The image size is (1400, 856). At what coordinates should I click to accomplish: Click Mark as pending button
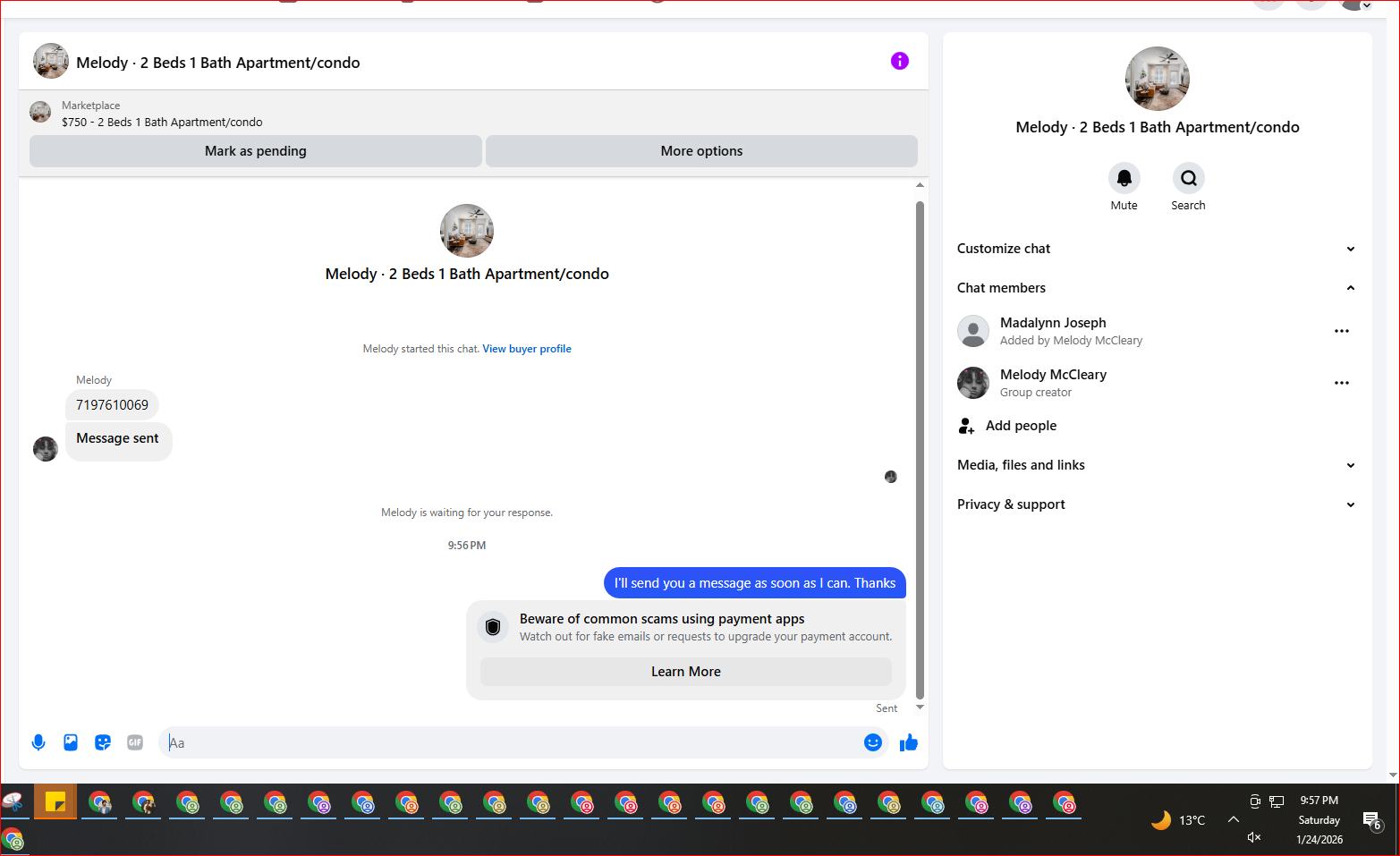[x=256, y=151]
